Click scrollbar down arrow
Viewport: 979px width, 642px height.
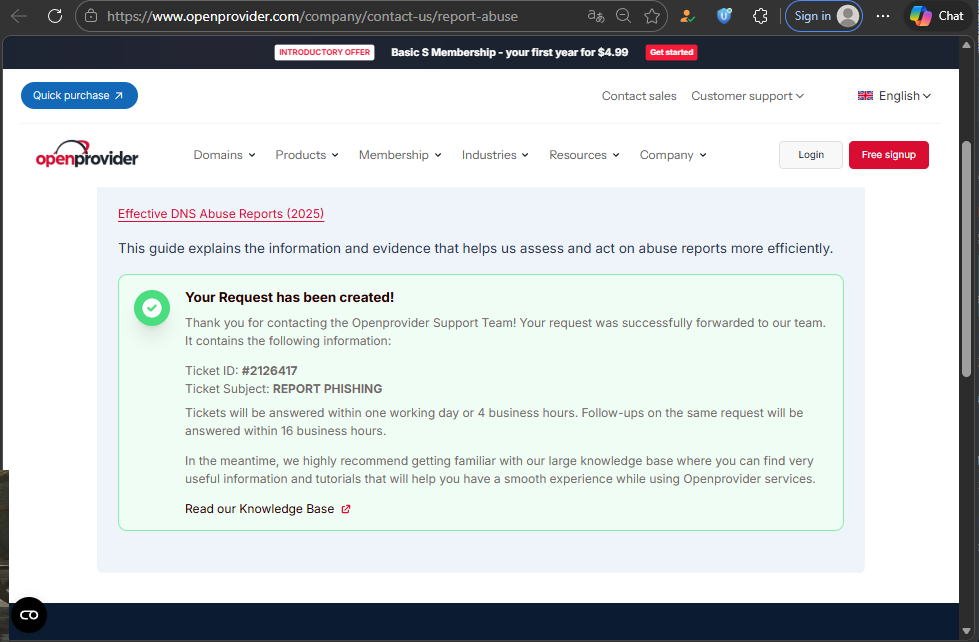(967, 631)
